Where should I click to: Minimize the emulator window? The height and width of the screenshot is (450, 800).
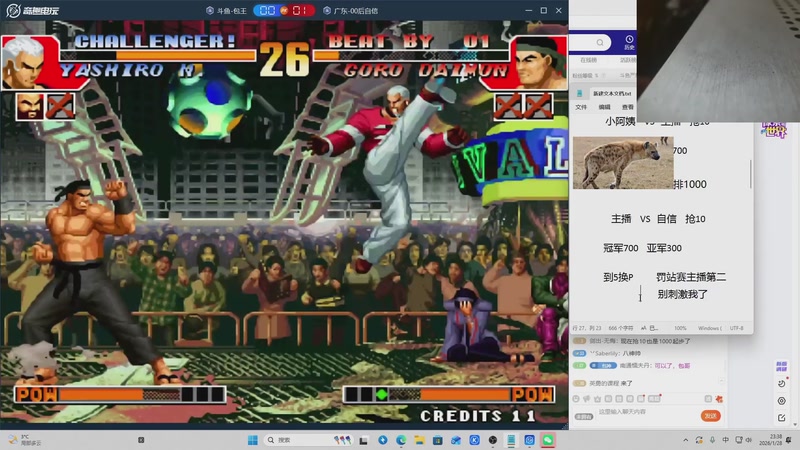[x=529, y=10]
